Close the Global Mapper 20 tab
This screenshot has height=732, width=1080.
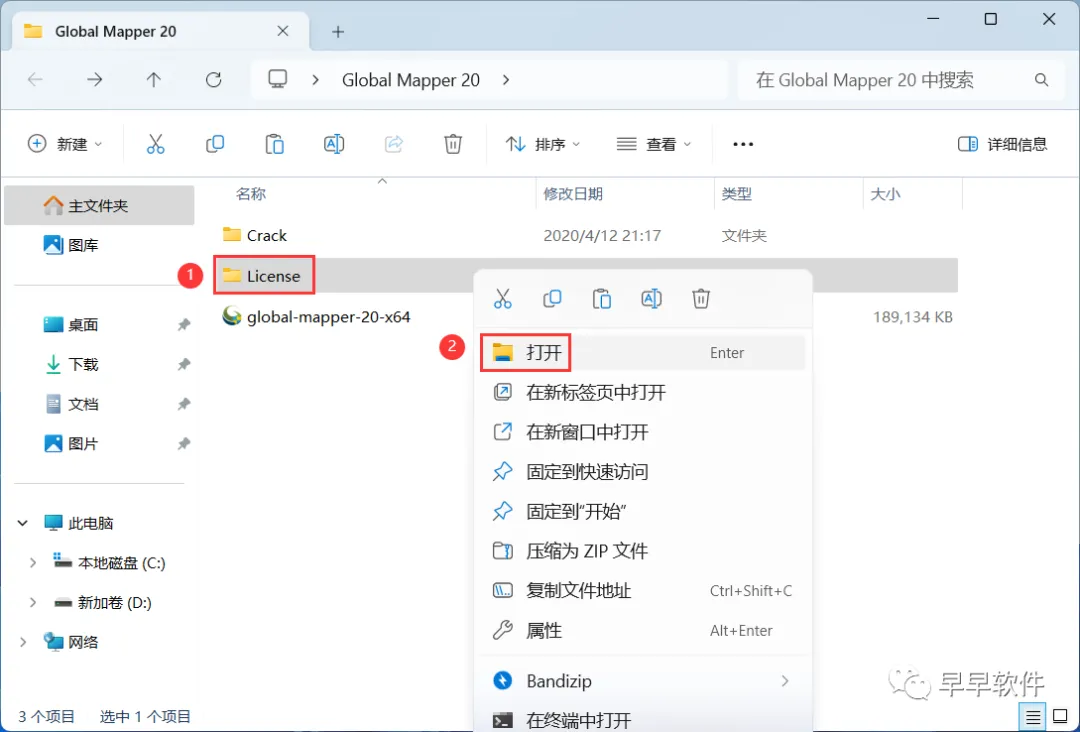pyautogui.click(x=282, y=31)
